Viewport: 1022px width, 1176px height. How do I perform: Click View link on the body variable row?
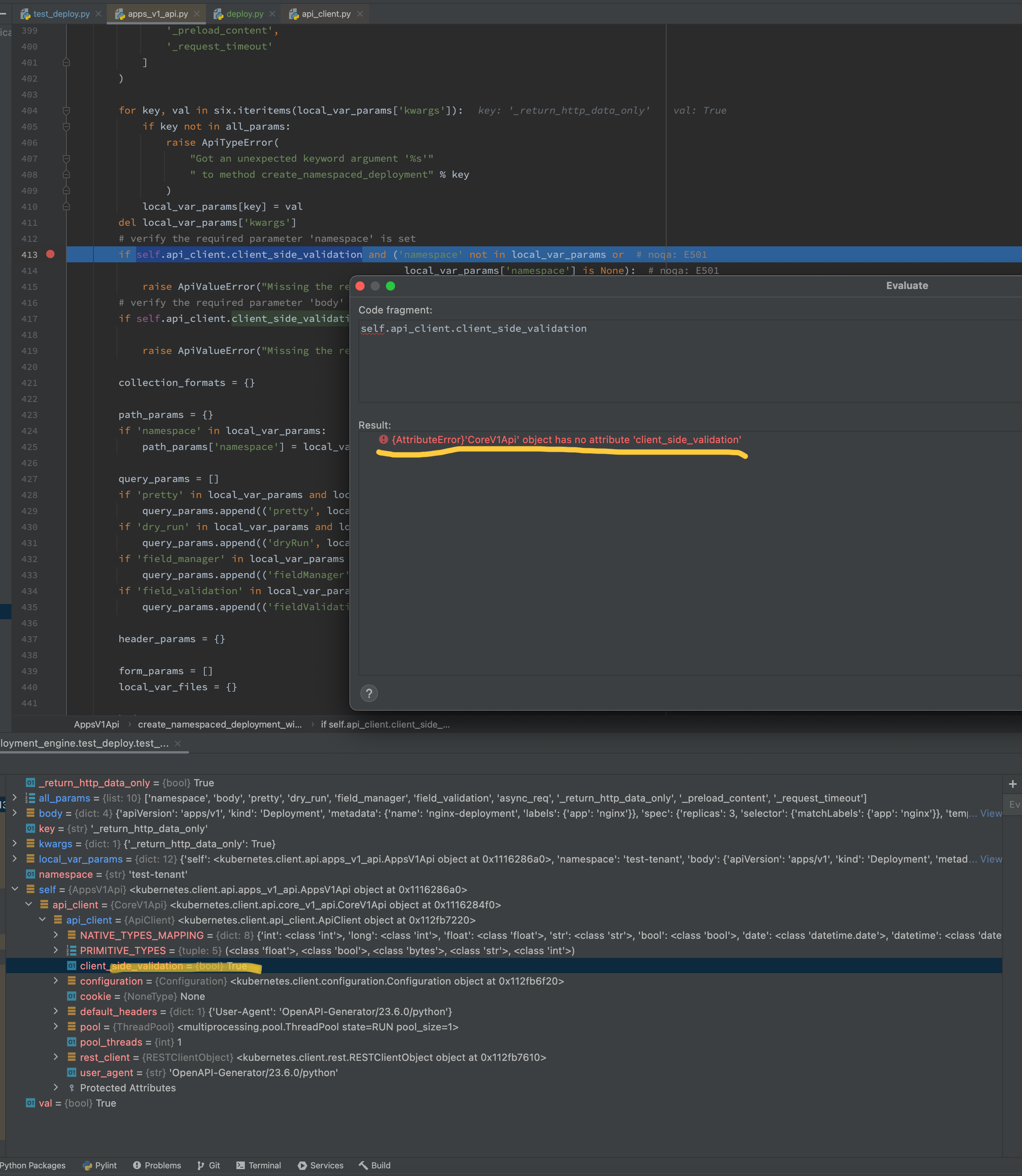991,813
